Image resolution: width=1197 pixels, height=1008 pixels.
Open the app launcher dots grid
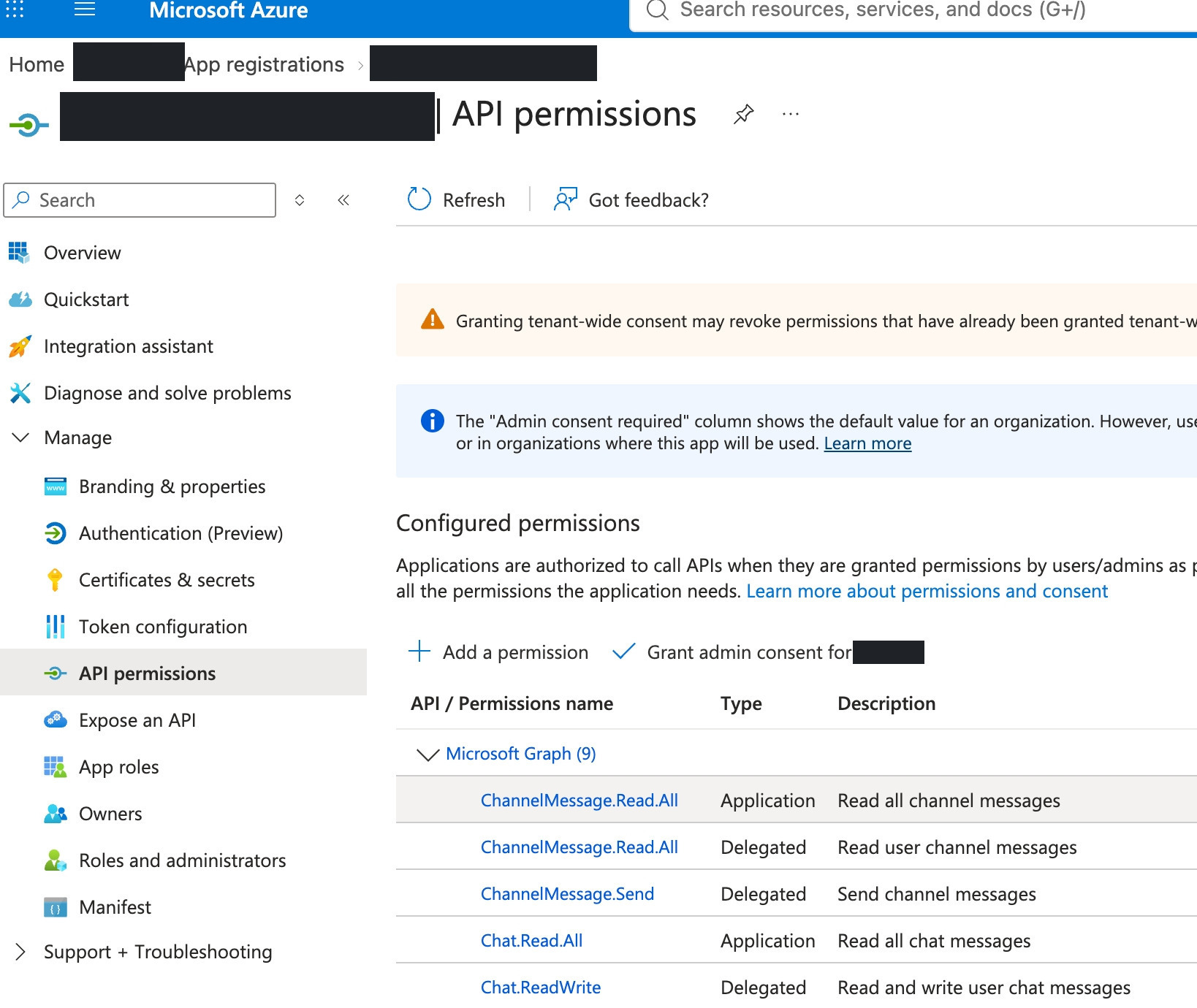point(15,9)
